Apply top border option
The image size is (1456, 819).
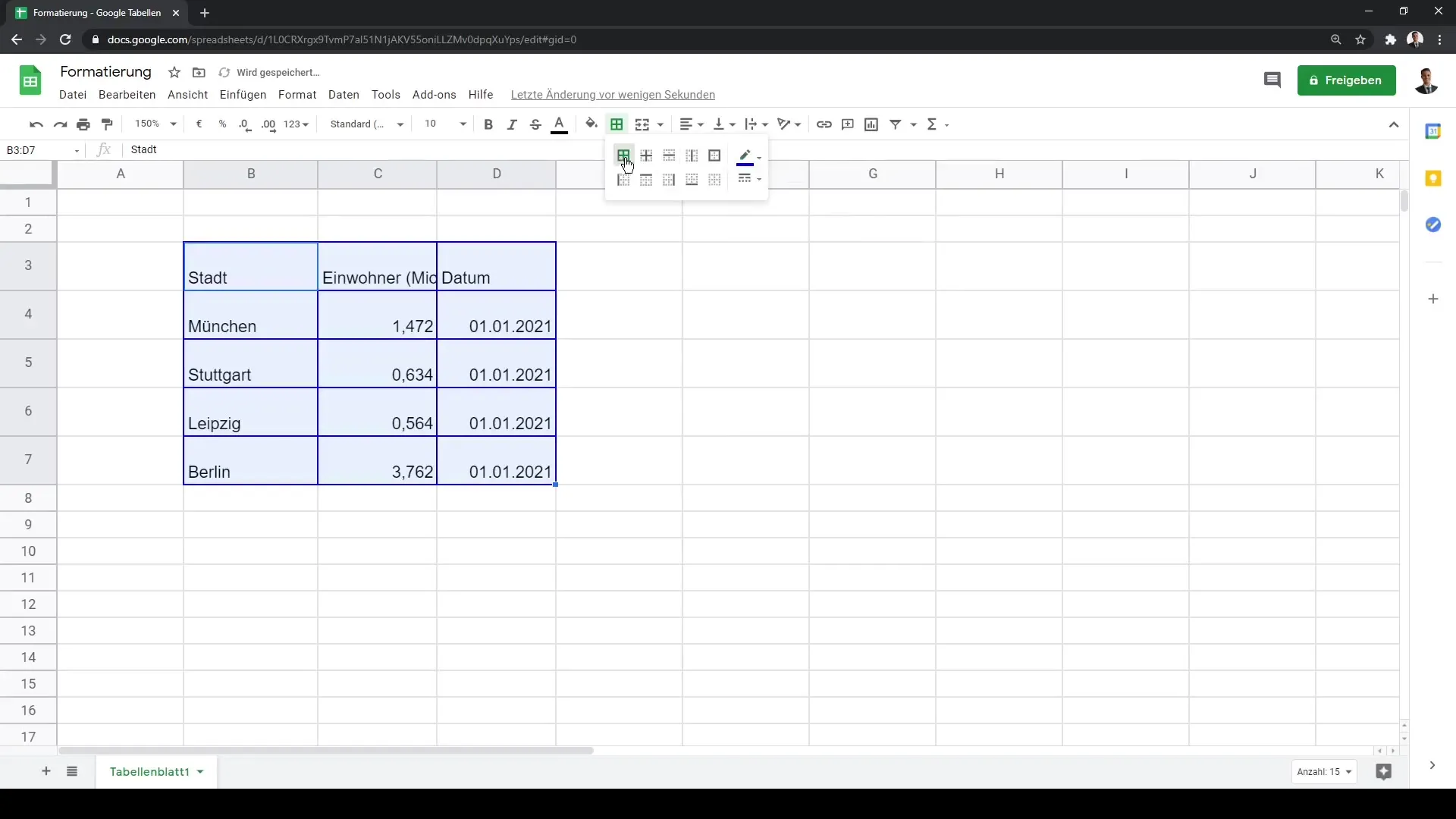(646, 180)
